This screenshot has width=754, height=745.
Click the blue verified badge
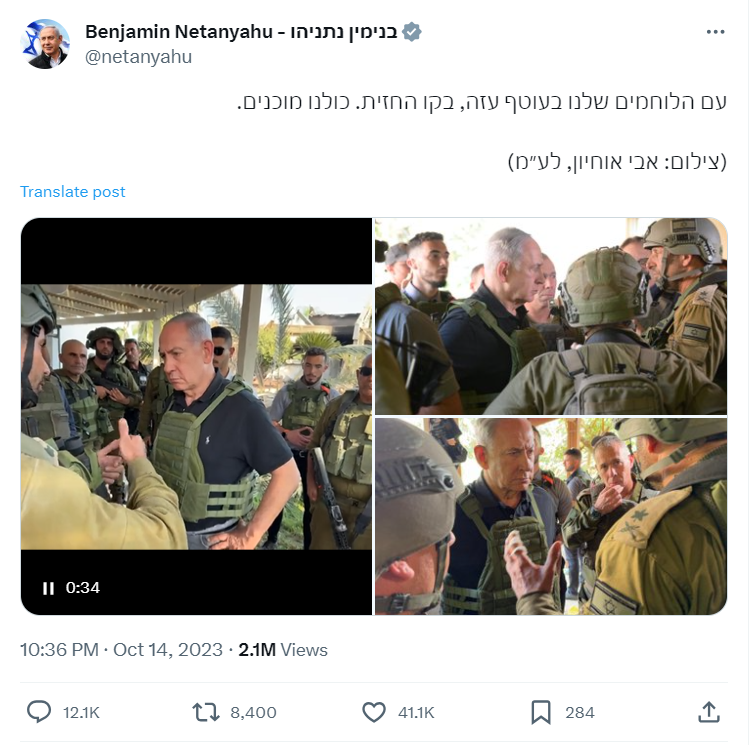click(412, 32)
